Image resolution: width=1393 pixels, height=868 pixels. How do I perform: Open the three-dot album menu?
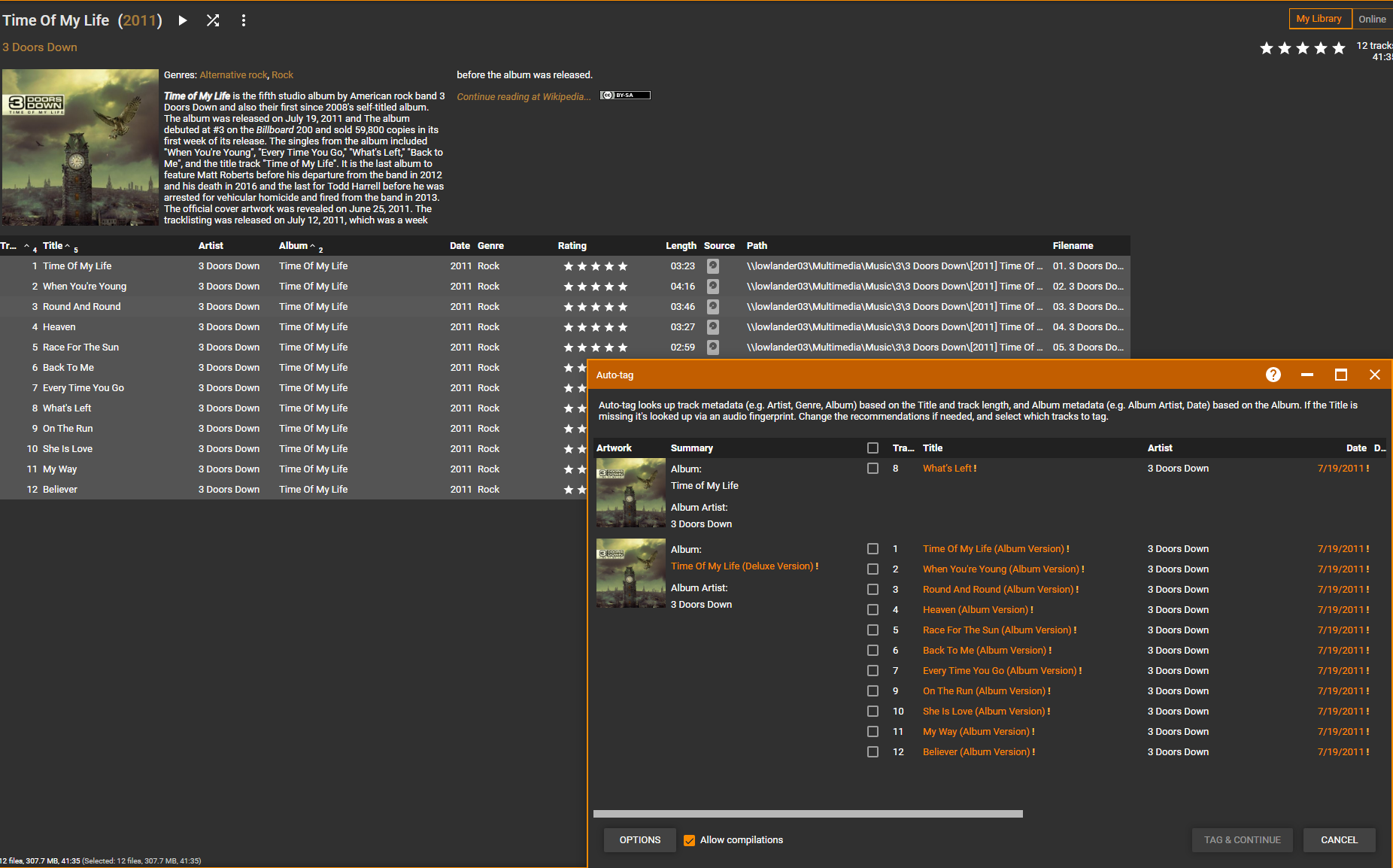pyautogui.click(x=243, y=20)
